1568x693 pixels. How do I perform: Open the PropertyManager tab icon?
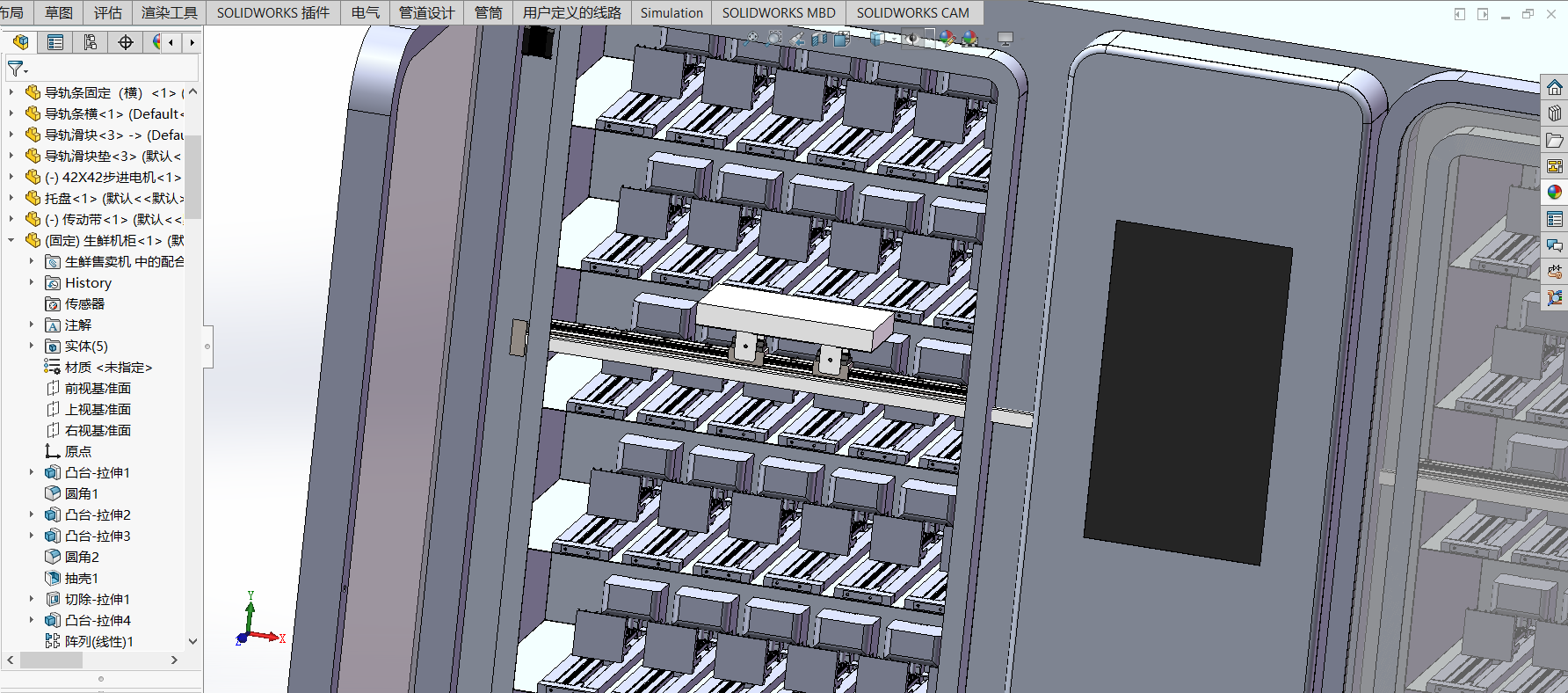pyautogui.click(x=55, y=42)
